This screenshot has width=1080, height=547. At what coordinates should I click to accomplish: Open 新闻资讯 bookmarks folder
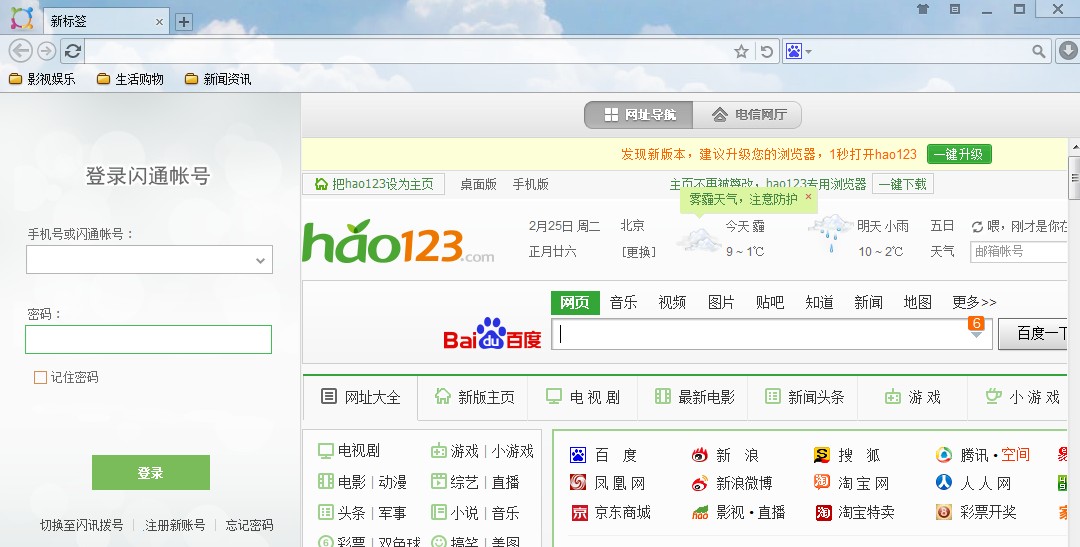pos(218,79)
